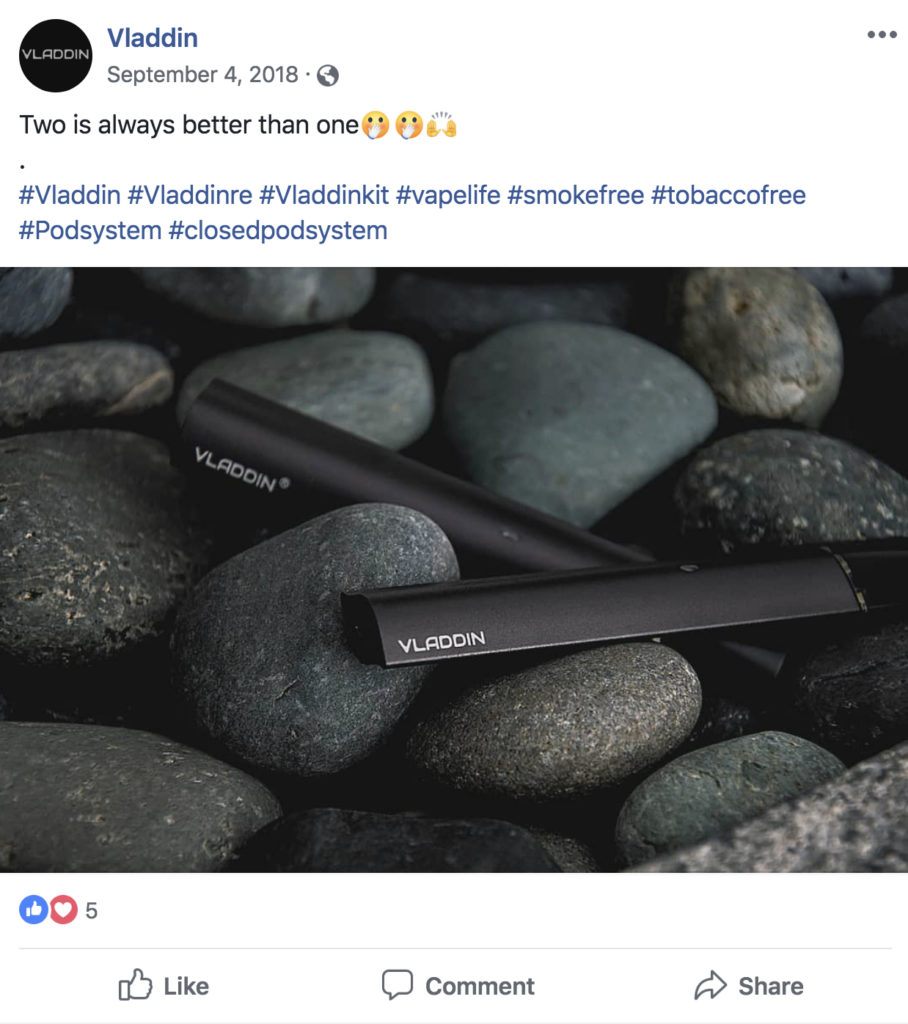Open the three-dot post options menu
This screenshot has width=908, height=1024.
(x=881, y=35)
